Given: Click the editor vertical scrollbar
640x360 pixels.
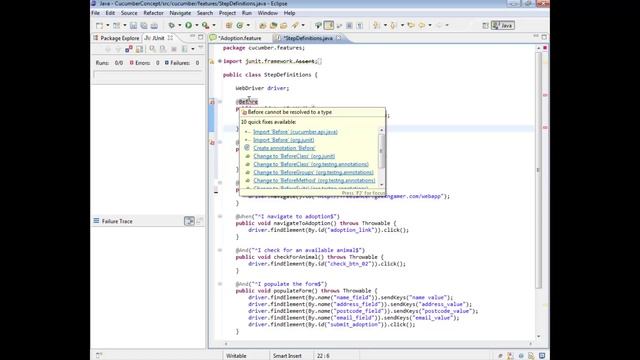Looking at the screenshot, I should (538, 170).
